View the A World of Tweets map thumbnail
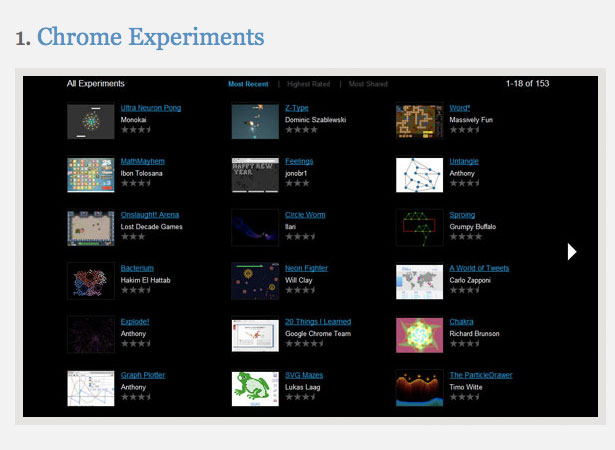The height and width of the screenshot is (450, 615). click(x=419, y=282)
